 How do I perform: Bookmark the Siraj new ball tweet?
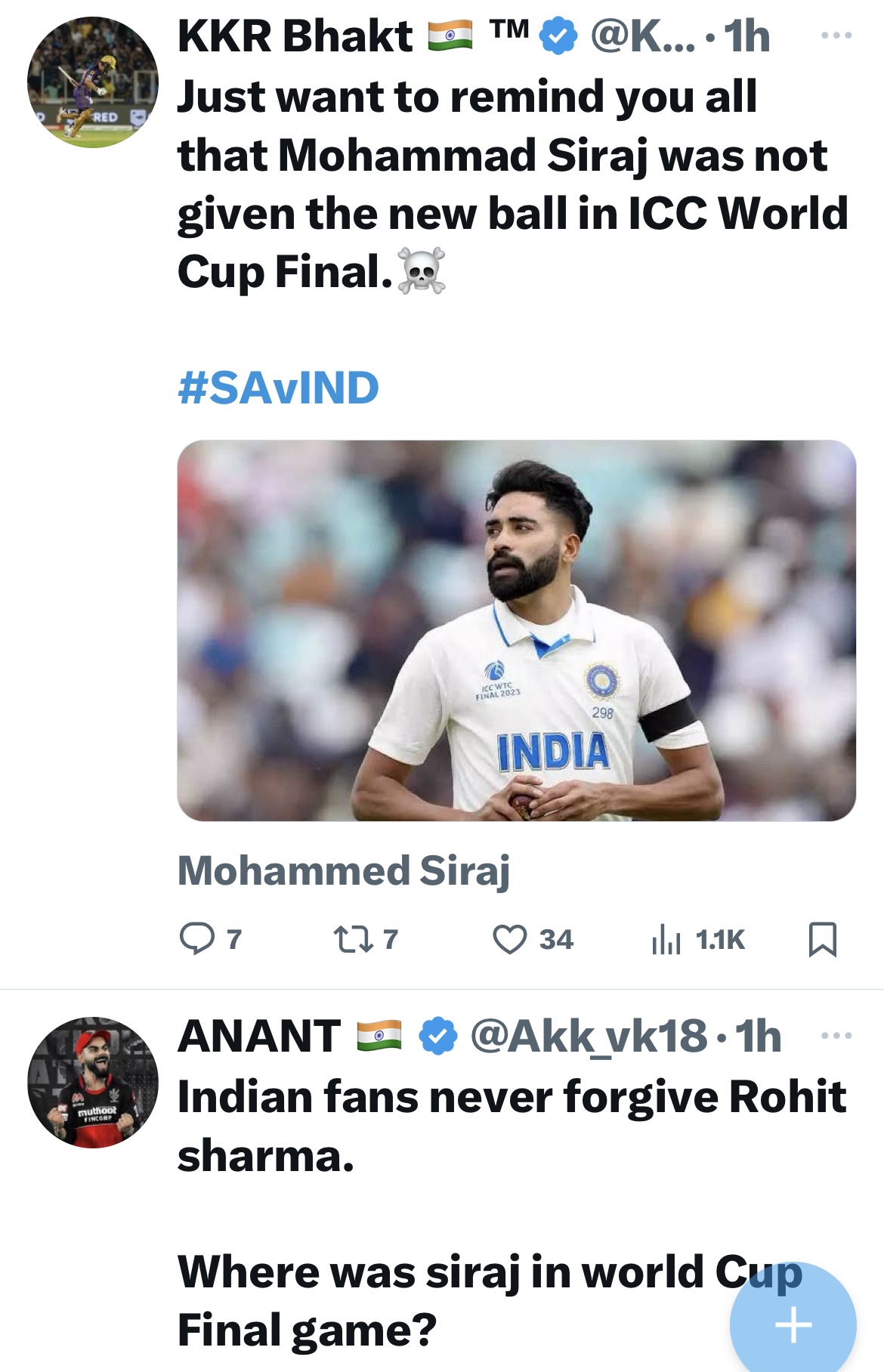click(x=822, y=939)
